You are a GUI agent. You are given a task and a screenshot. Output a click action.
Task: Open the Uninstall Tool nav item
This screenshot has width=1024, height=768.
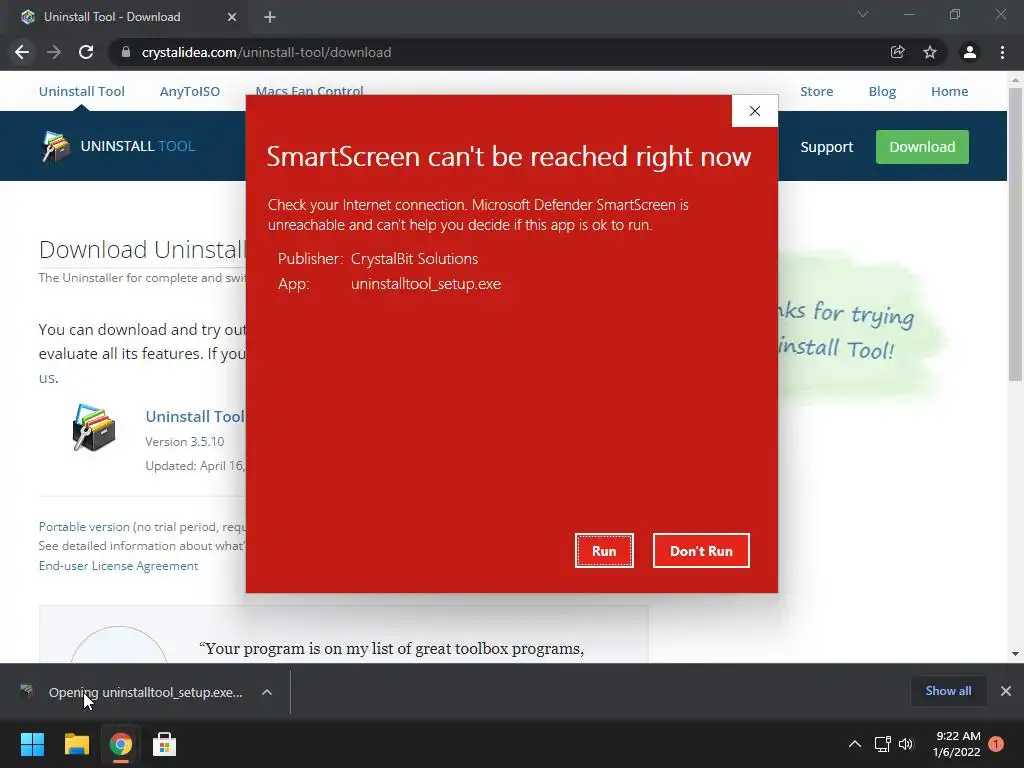82,91
